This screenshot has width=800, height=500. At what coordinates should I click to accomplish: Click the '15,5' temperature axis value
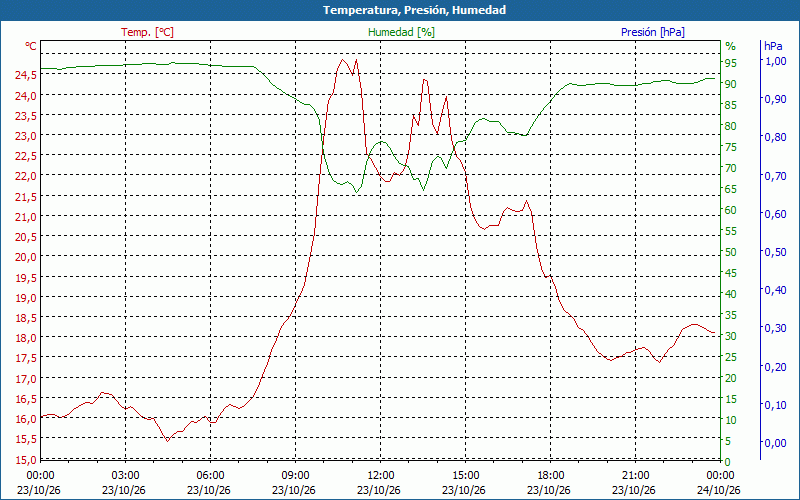point(26,439)
